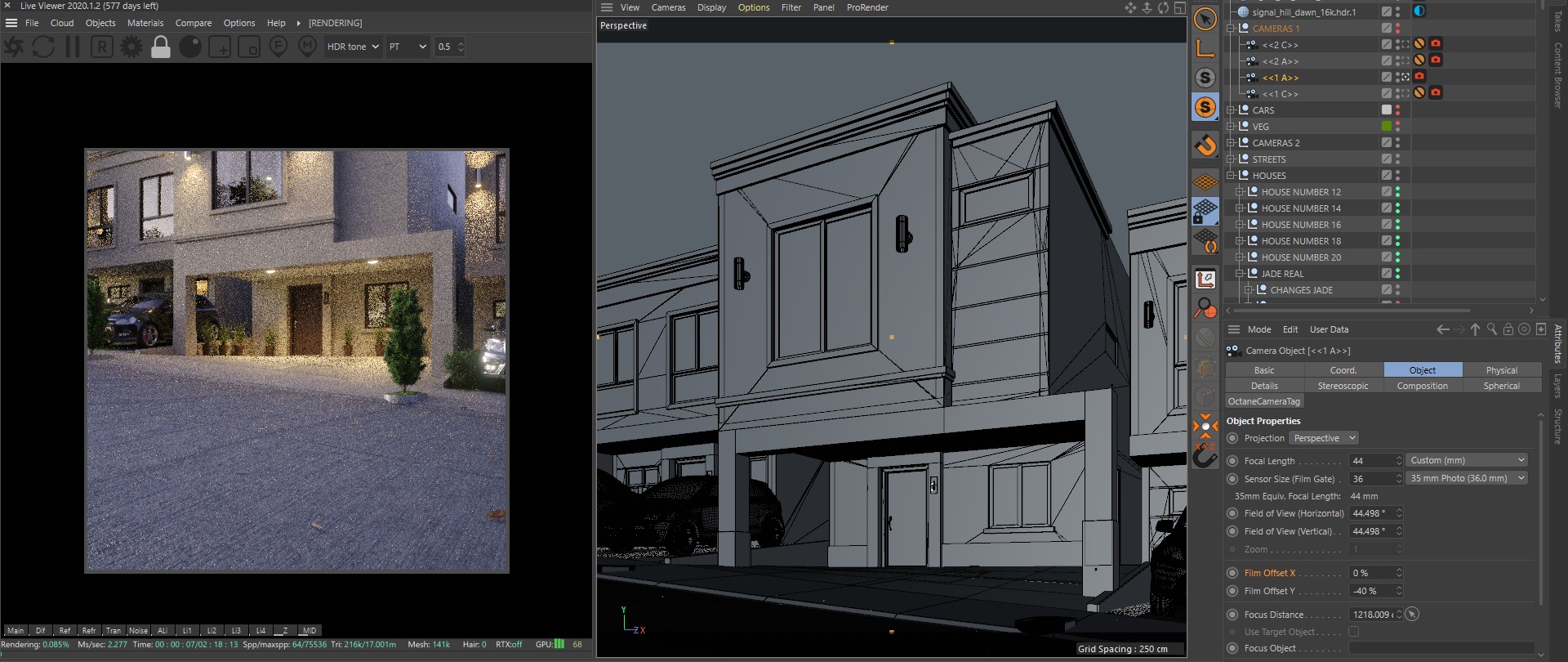Select the JADE REAL object
Viewport: 1568px width, 662px height.
coord(1282,274)
